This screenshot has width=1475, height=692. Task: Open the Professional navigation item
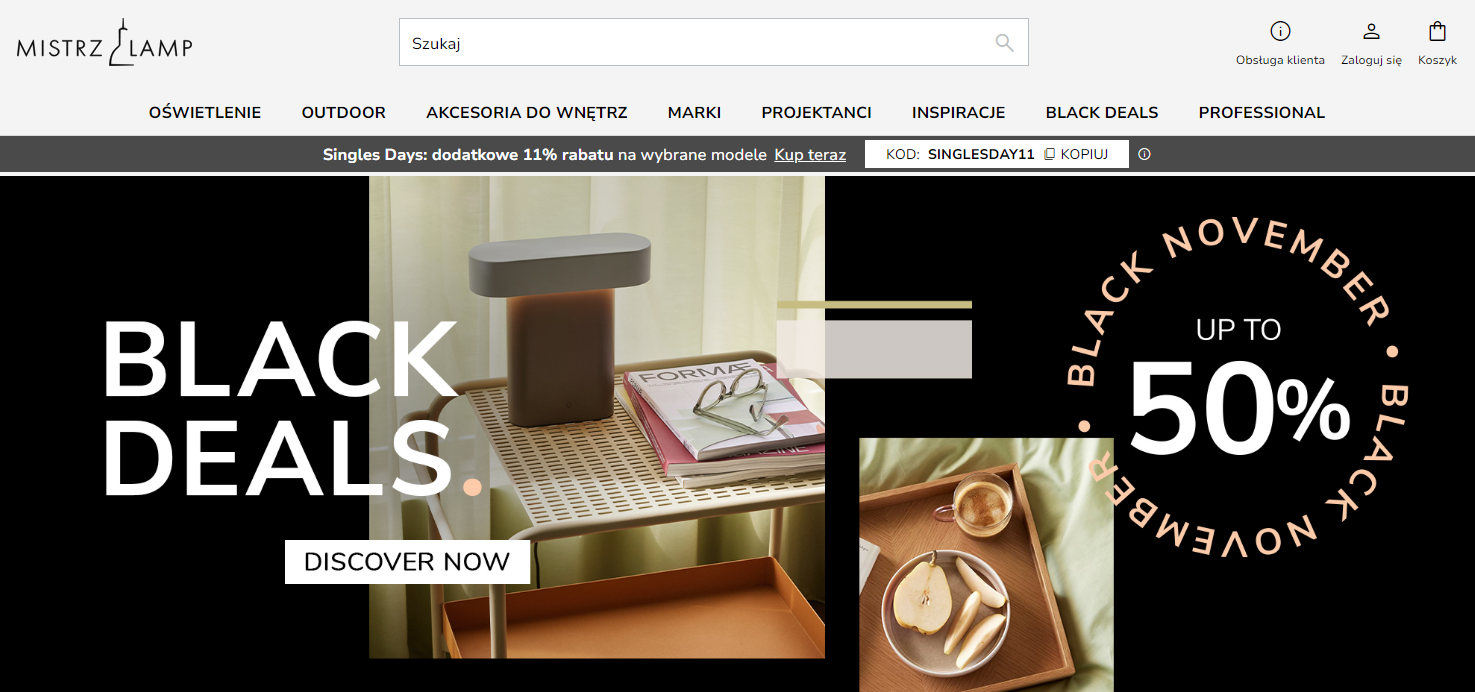(1262, 113)
